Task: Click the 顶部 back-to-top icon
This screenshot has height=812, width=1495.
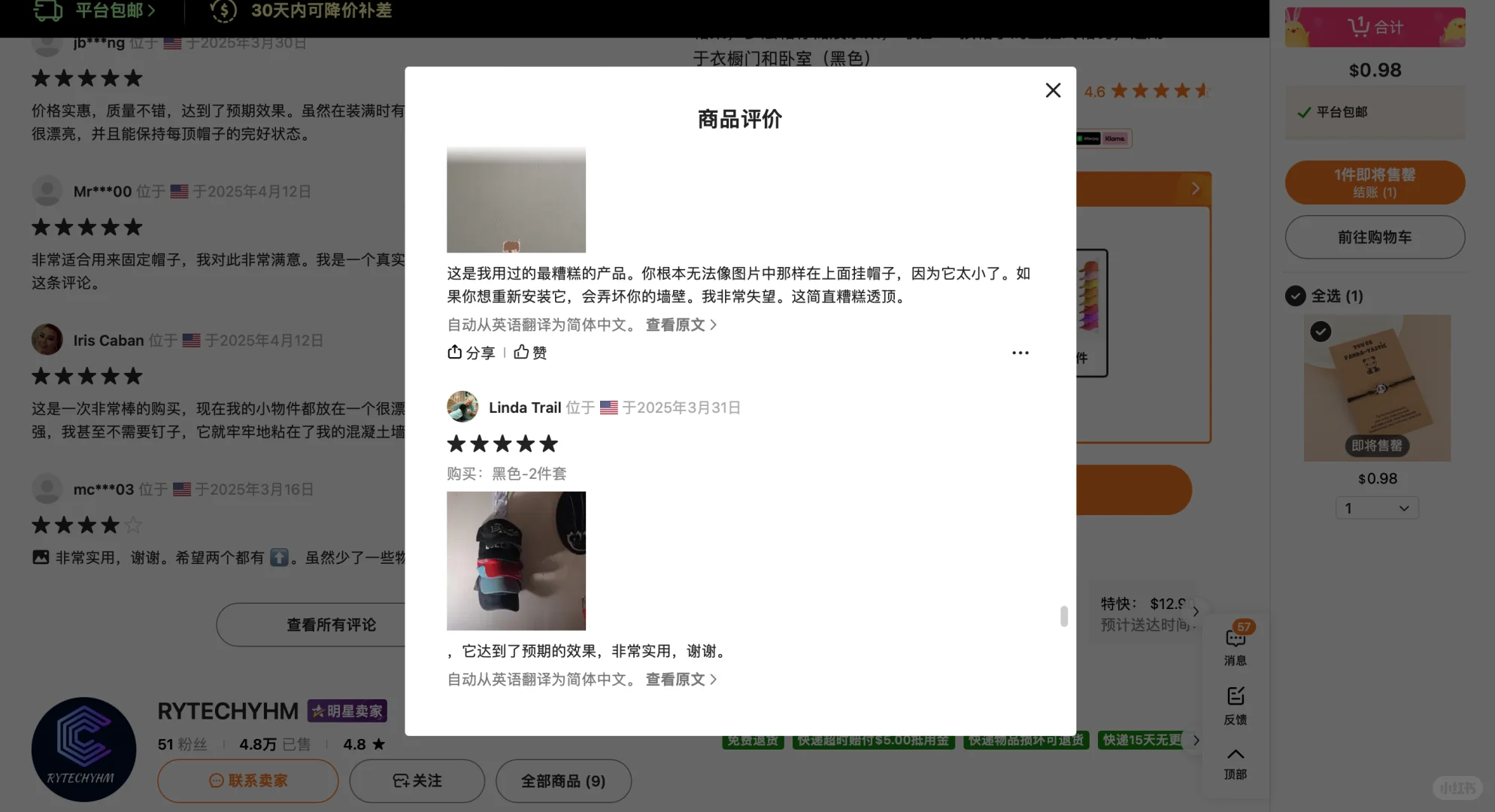Action: [1236, 754]
